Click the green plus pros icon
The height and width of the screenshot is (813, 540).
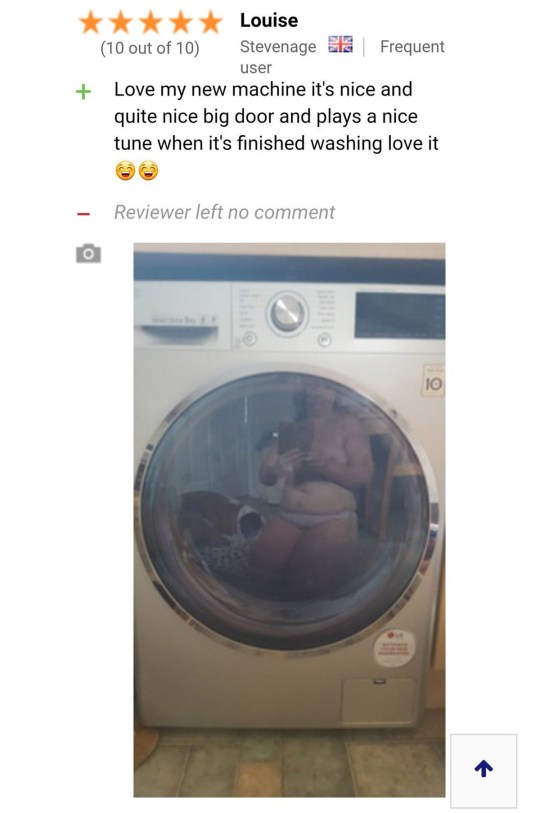click(83, 92)
